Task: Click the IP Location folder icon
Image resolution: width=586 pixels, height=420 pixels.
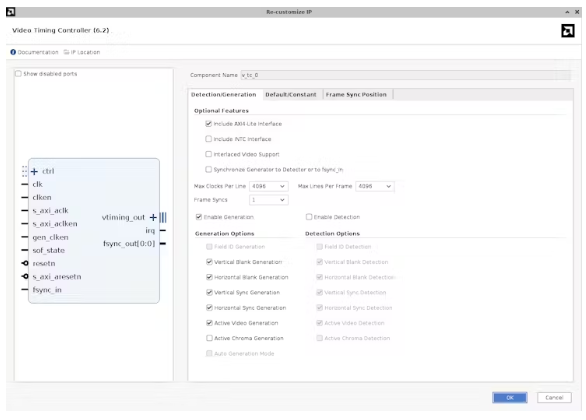Action: coord(66,52)
